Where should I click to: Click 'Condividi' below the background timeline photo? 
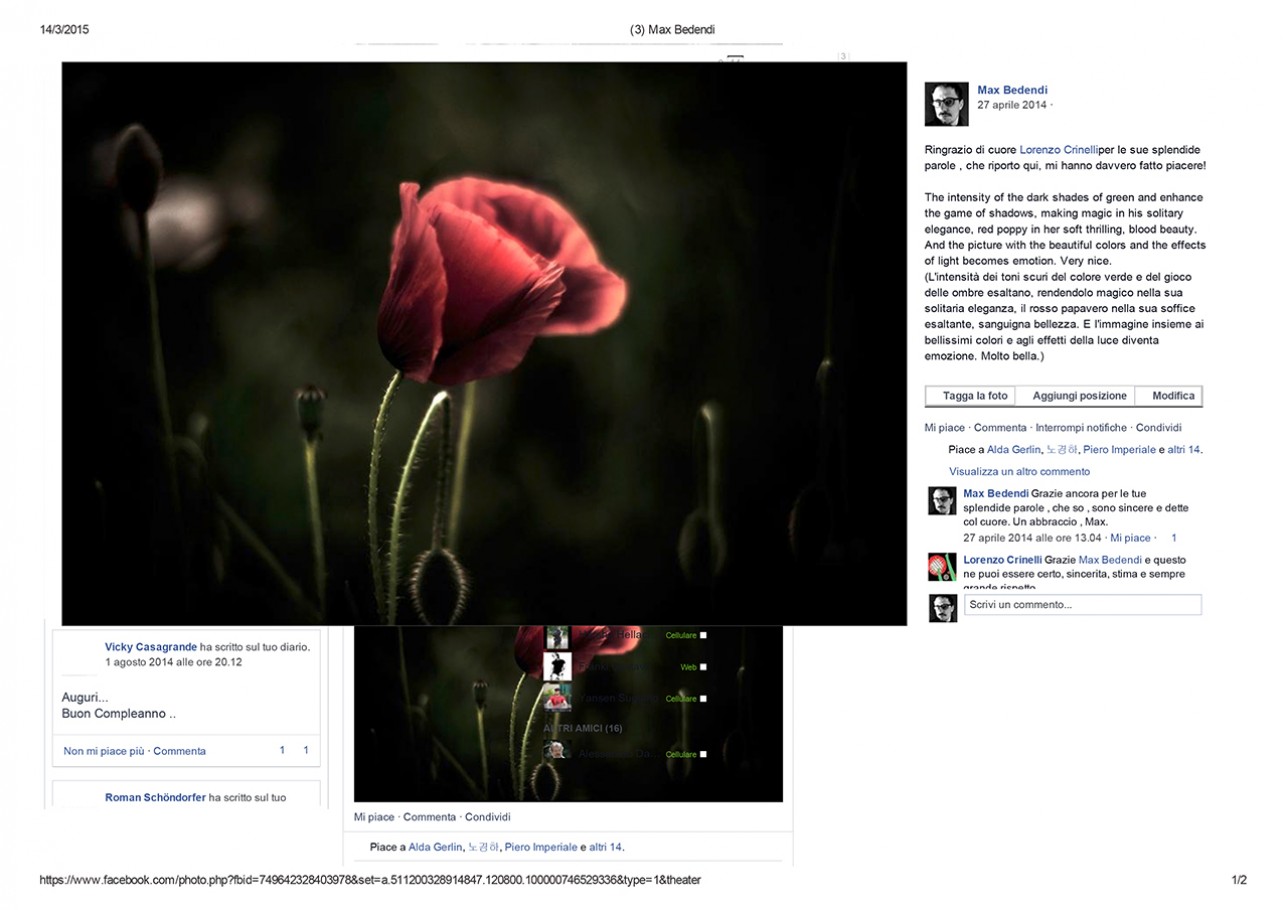[x=488, y=817]
